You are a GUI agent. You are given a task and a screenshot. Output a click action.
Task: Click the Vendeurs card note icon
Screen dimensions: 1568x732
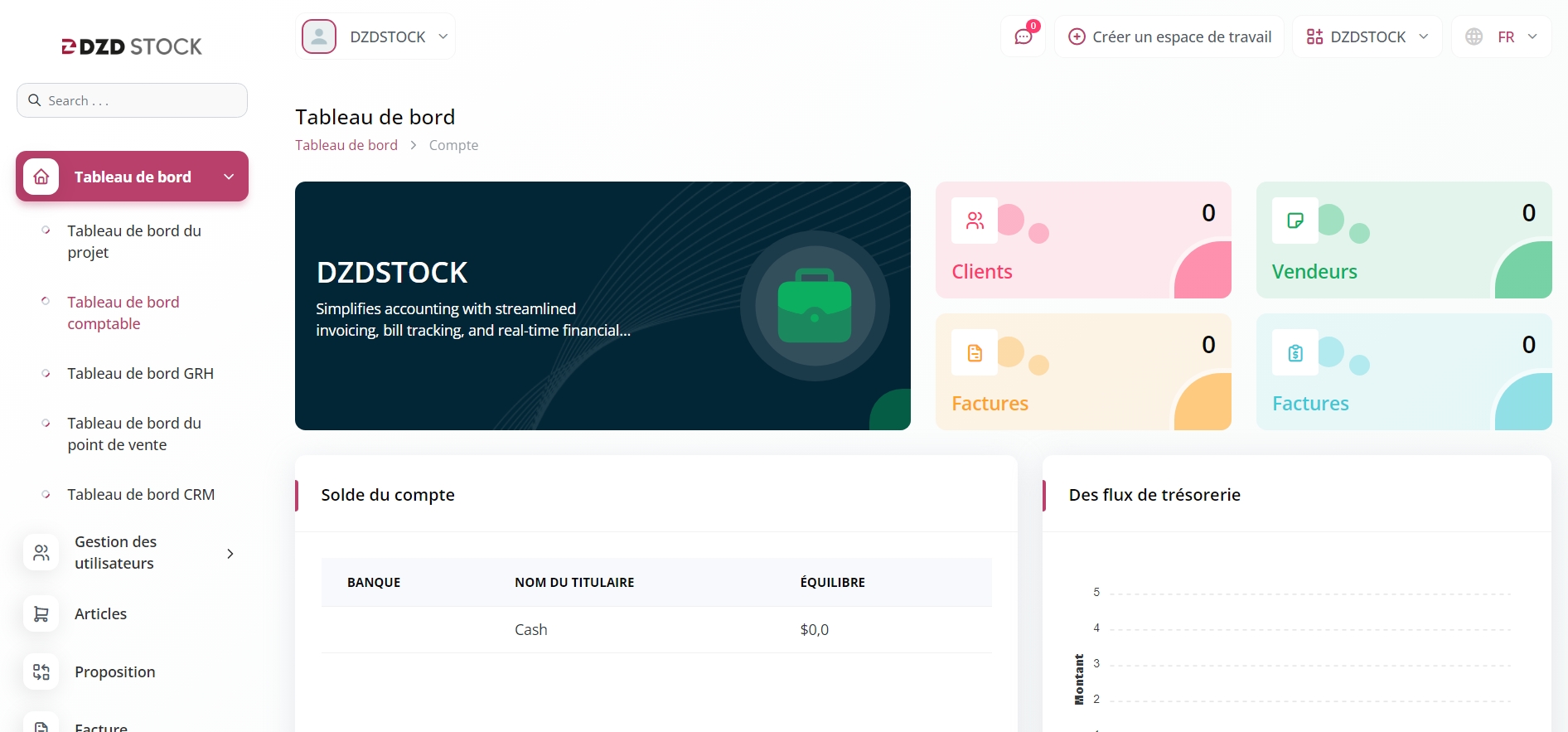pos(1295,221)
